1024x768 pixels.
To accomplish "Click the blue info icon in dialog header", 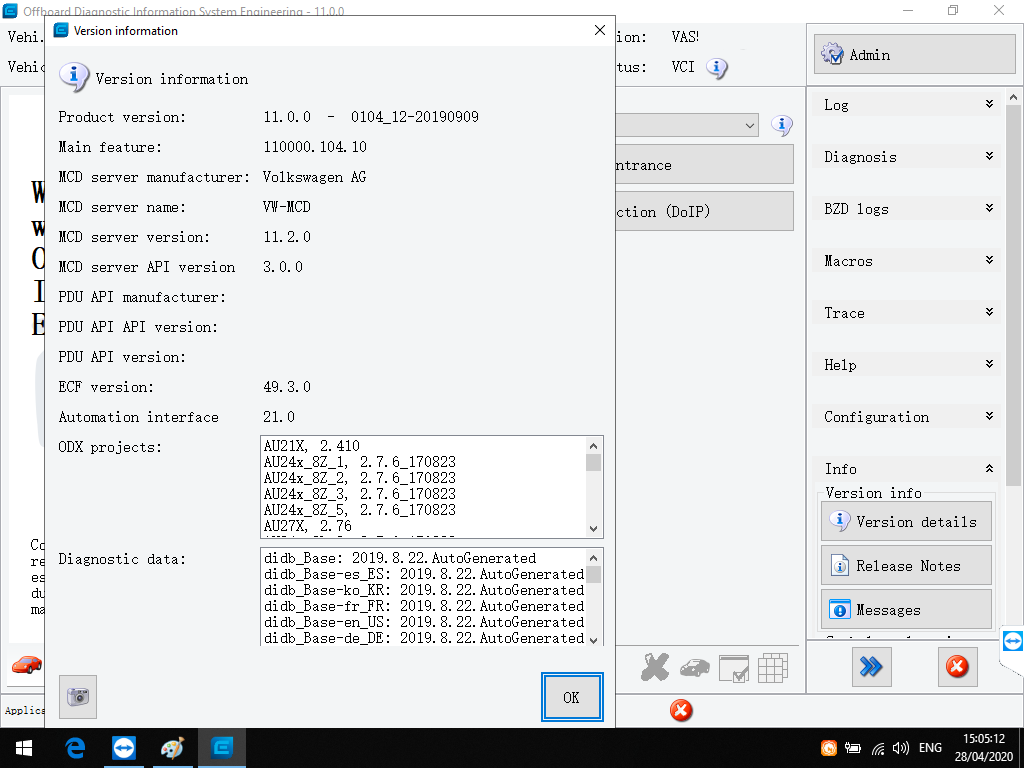I will [x=74, y=77].
